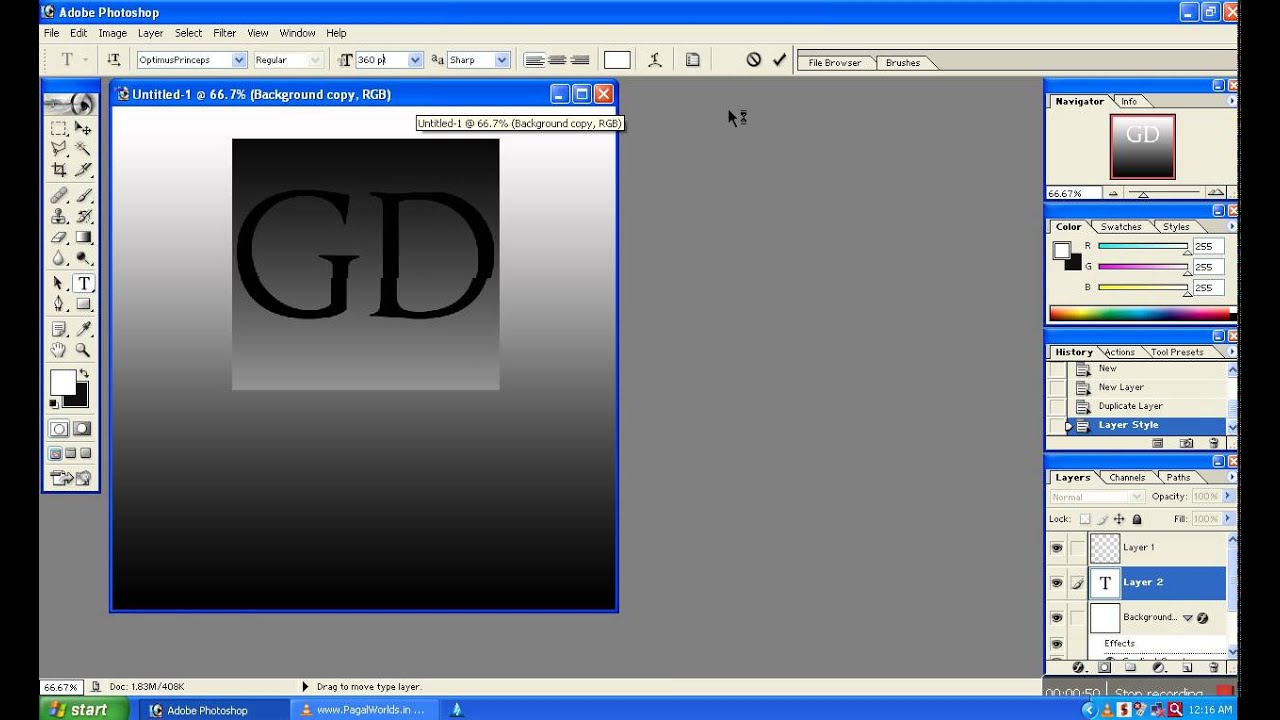
Task: Toggle the Character and Paragraph palettes icon
Action: click(692, 60)
